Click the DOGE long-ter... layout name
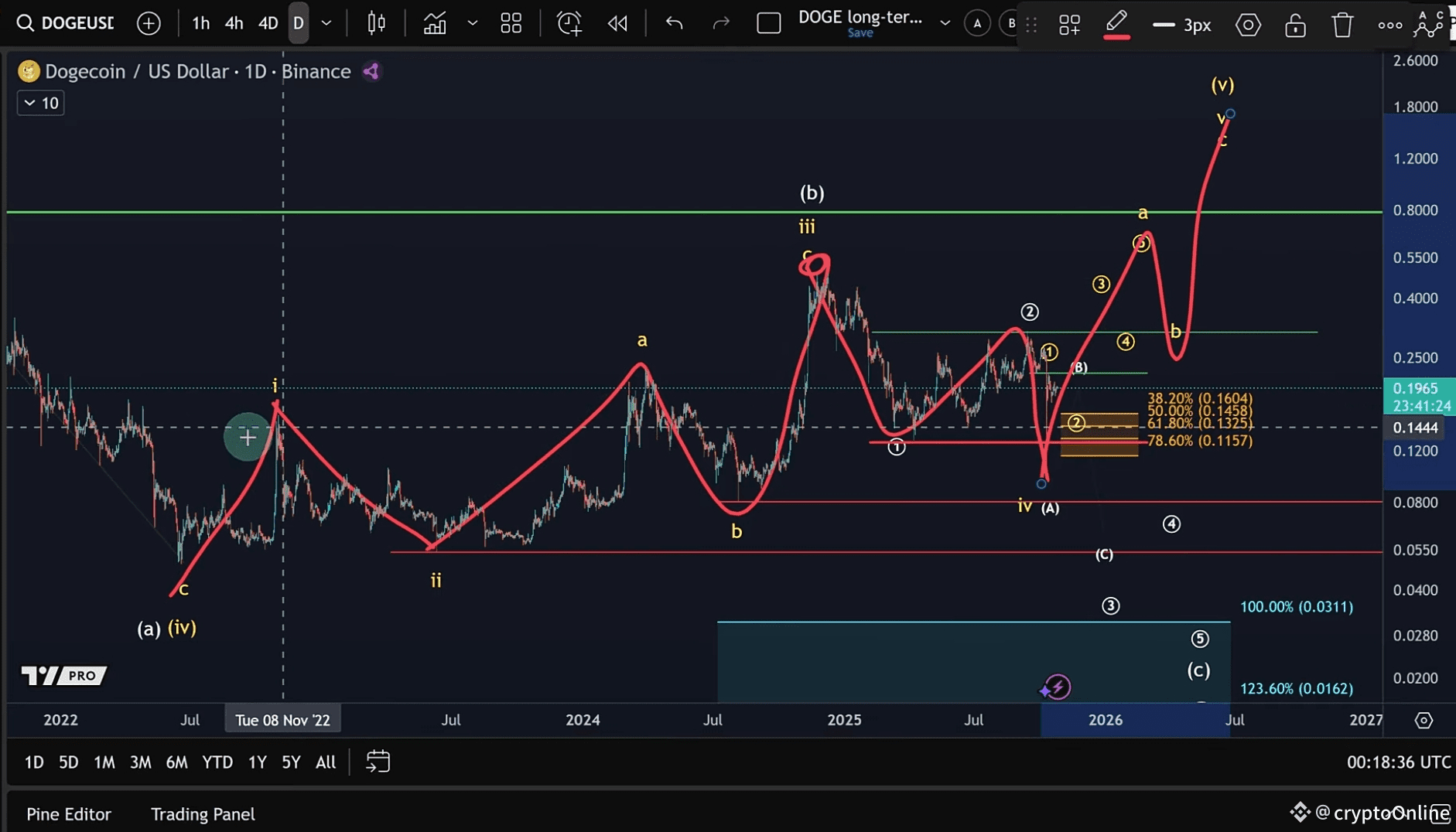This screenshot has height=832, width=1456. point(860,17)
